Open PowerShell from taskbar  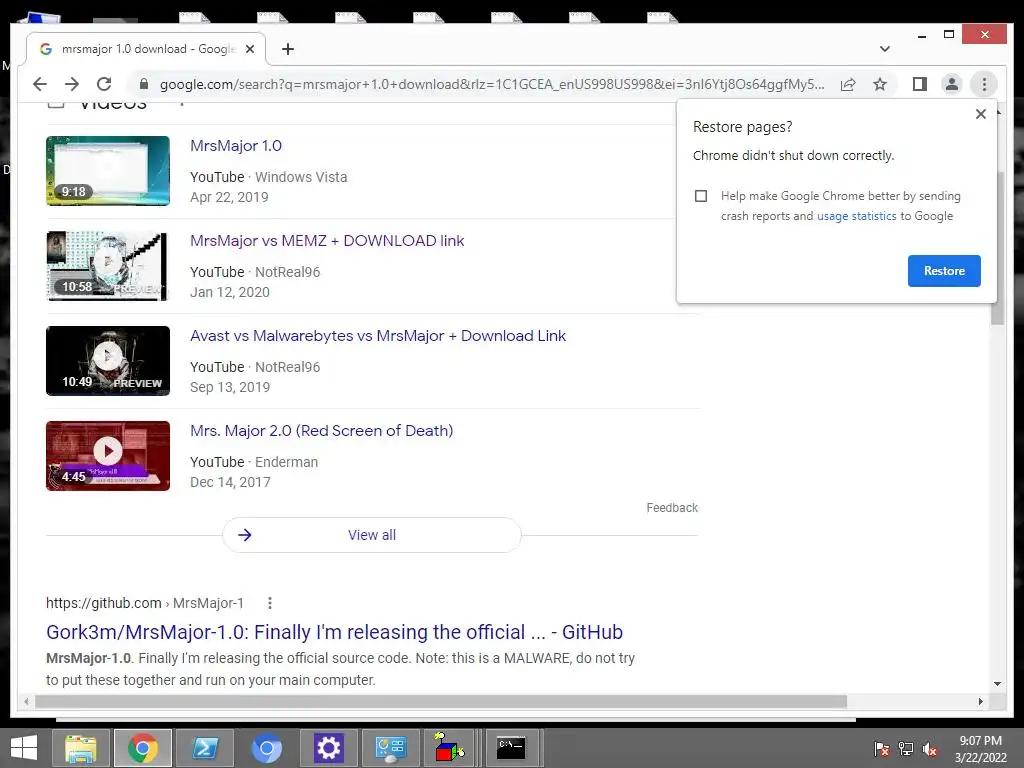(x=204, y=748)
